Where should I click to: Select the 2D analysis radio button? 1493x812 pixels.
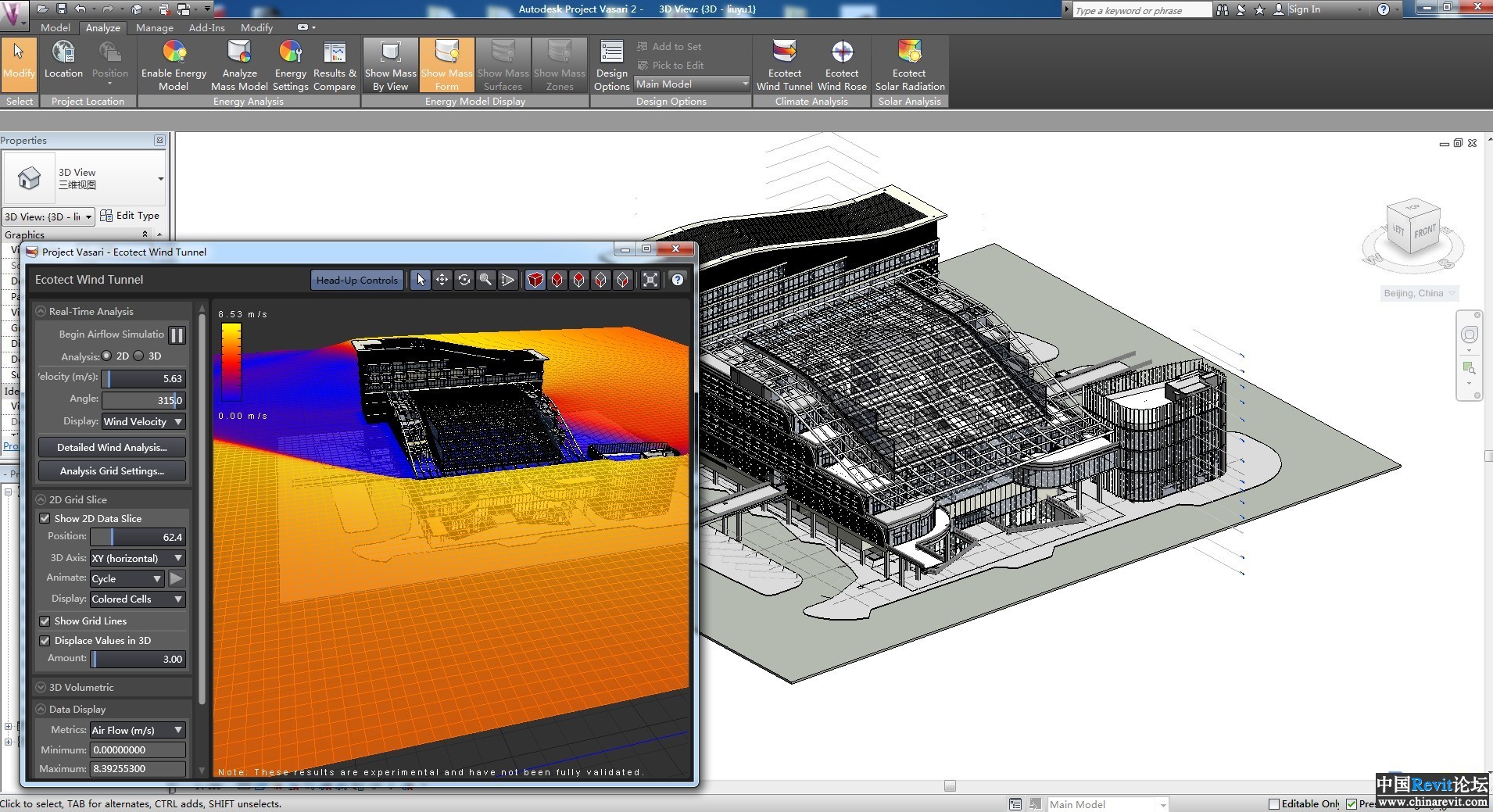pyautogui.click(x=107, y=356)
